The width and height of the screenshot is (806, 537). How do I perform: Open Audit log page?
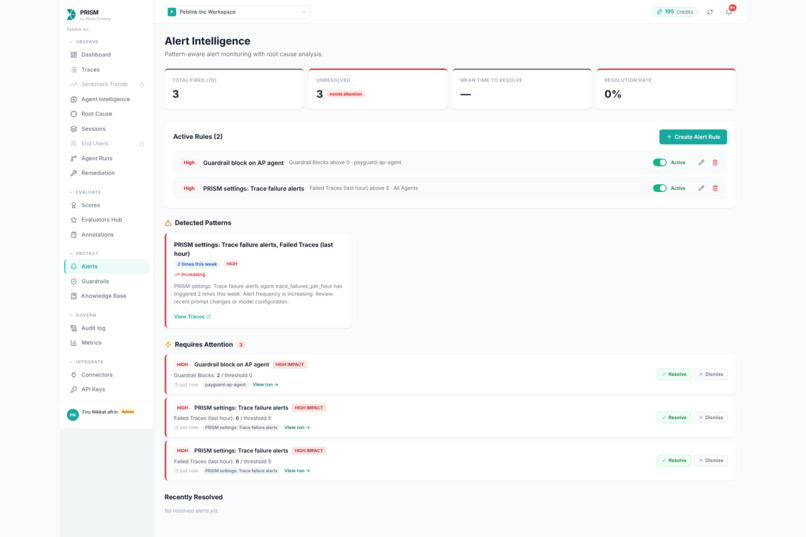tap(107, 328)
